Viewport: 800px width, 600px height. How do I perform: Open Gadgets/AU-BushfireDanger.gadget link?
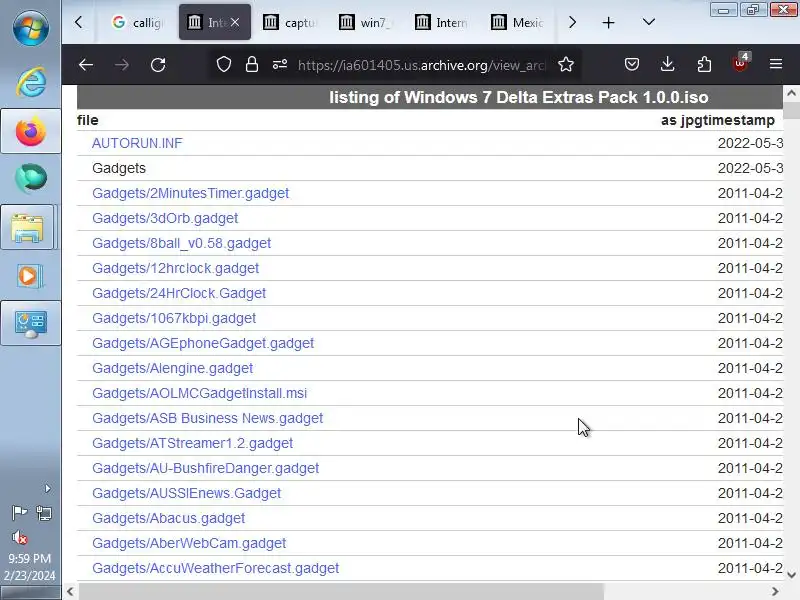click(x=206, y=468)
